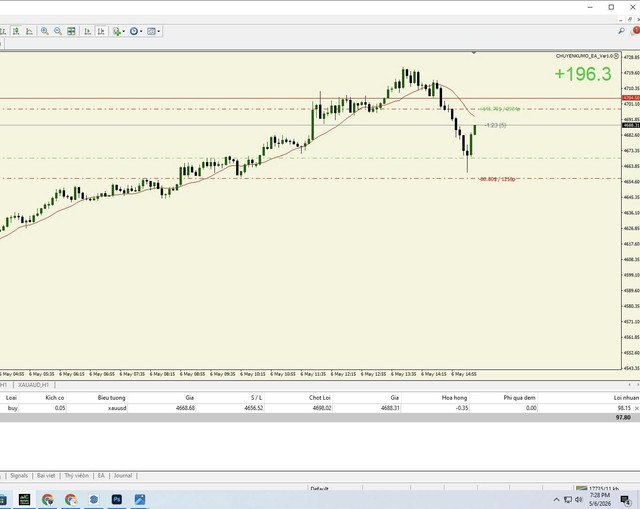
Task: Click the zoom in magnifier icon
Action: [45, 31]
